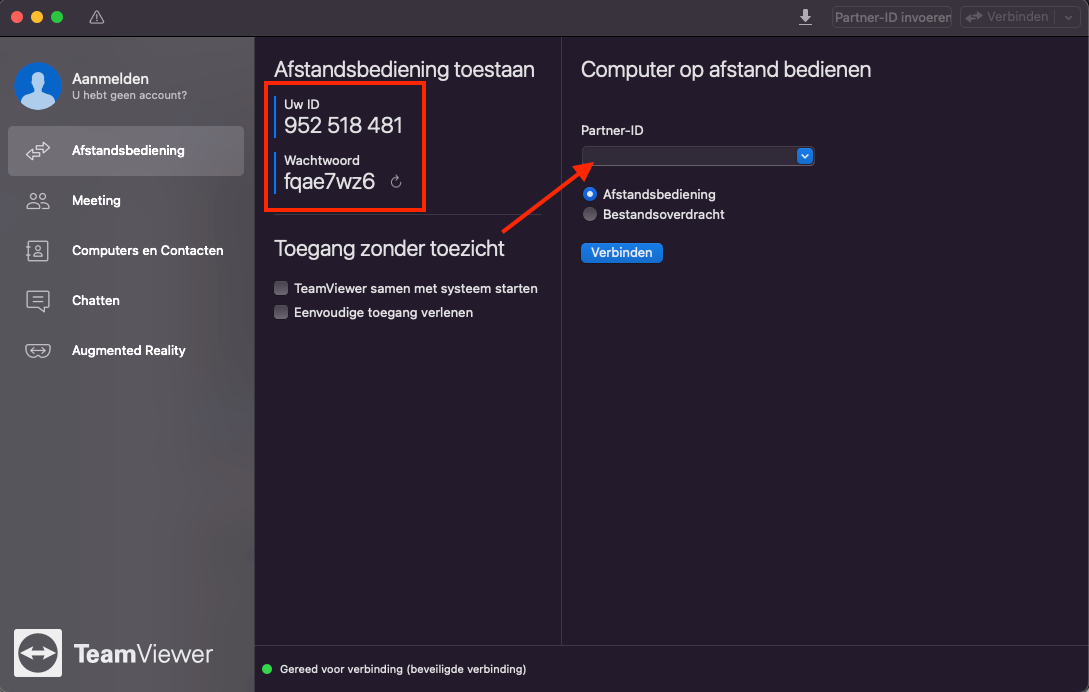Click the warning triangle icon in title bar
The width and height of the screenshot is (1089, 692).
(97, 17)
